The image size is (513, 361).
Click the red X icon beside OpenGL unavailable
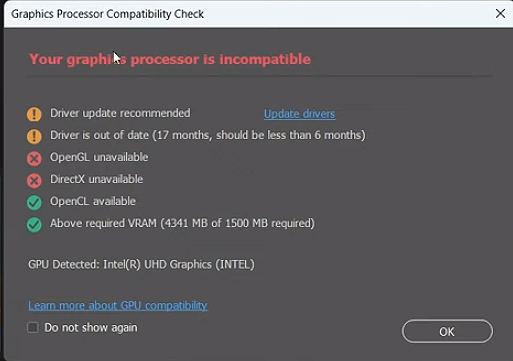(34, 158)
